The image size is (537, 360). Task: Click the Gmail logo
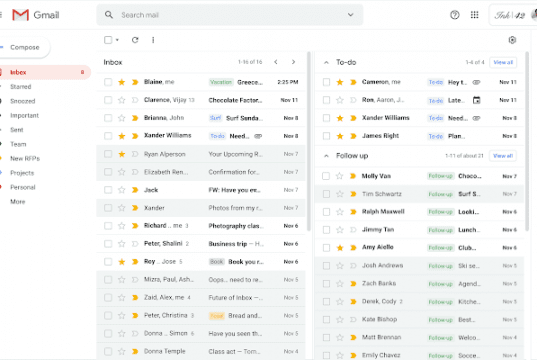point(35,15)
